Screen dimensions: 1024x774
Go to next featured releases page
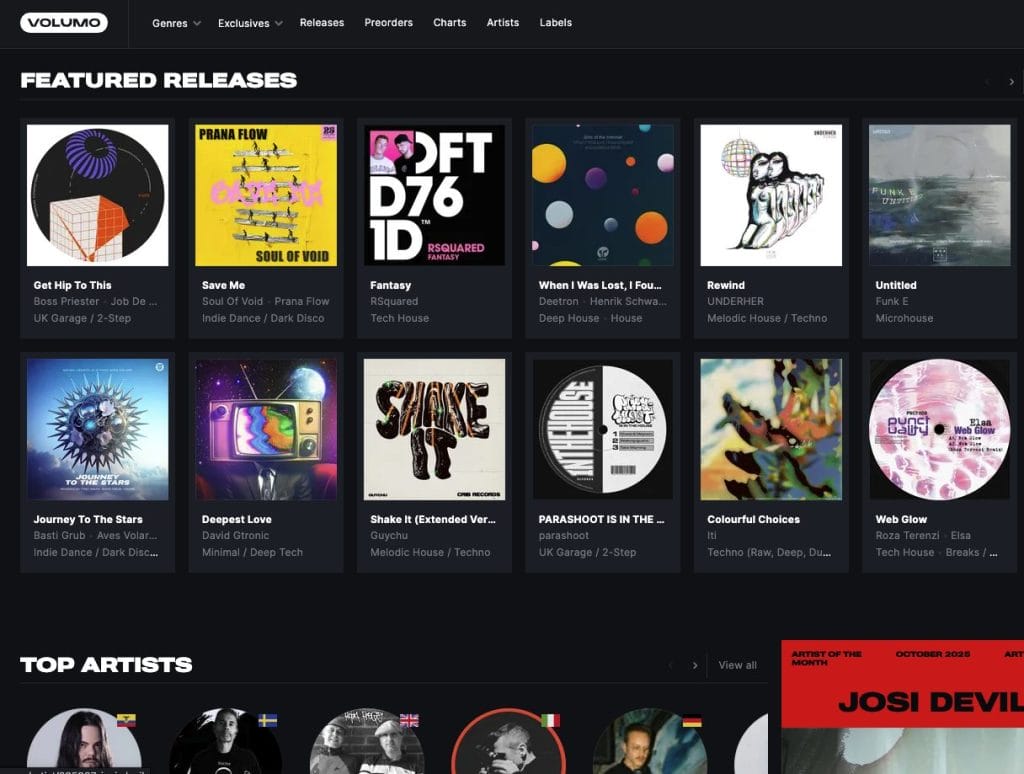tap(1011, 81)
